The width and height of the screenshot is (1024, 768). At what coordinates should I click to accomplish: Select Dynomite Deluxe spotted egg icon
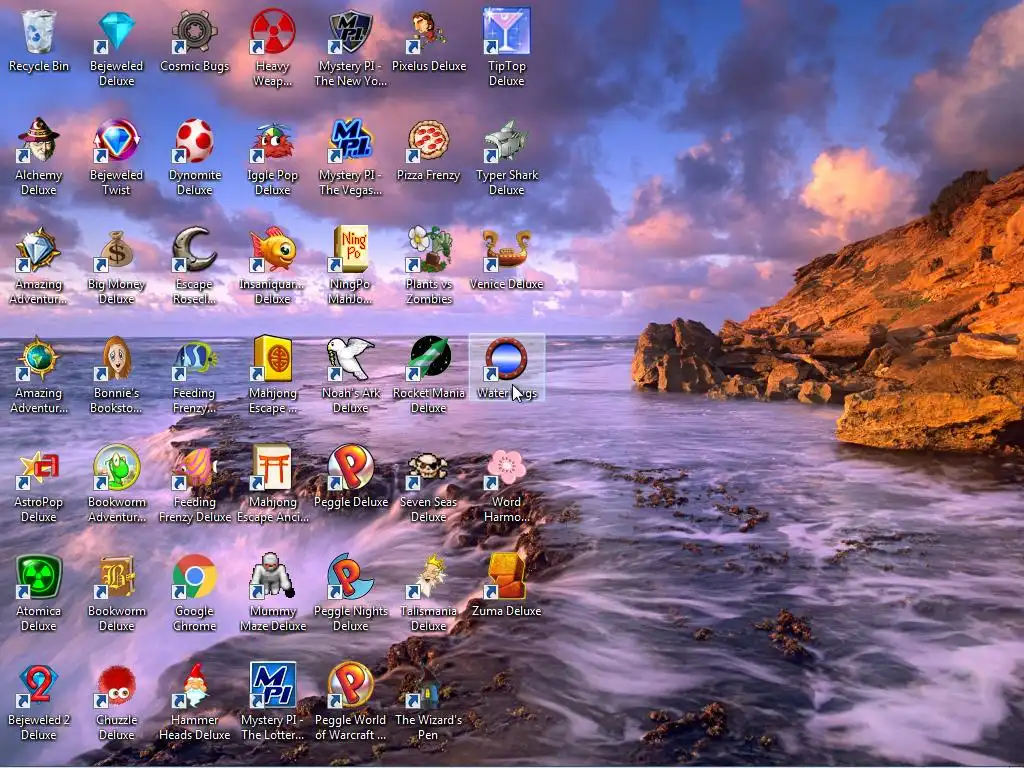coord(194,140)
